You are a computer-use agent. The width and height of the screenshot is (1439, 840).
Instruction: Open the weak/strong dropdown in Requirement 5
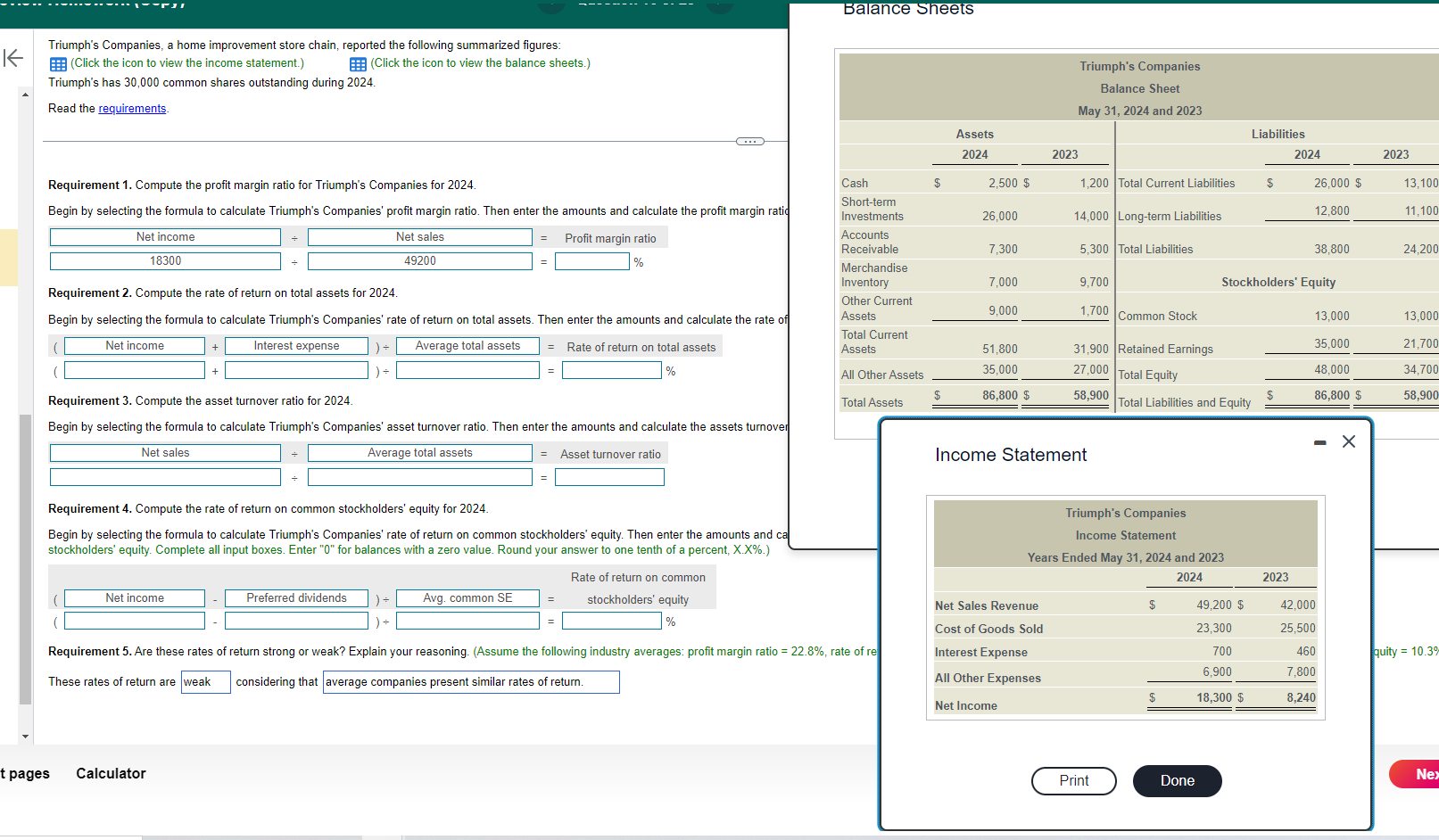(206, 682)
